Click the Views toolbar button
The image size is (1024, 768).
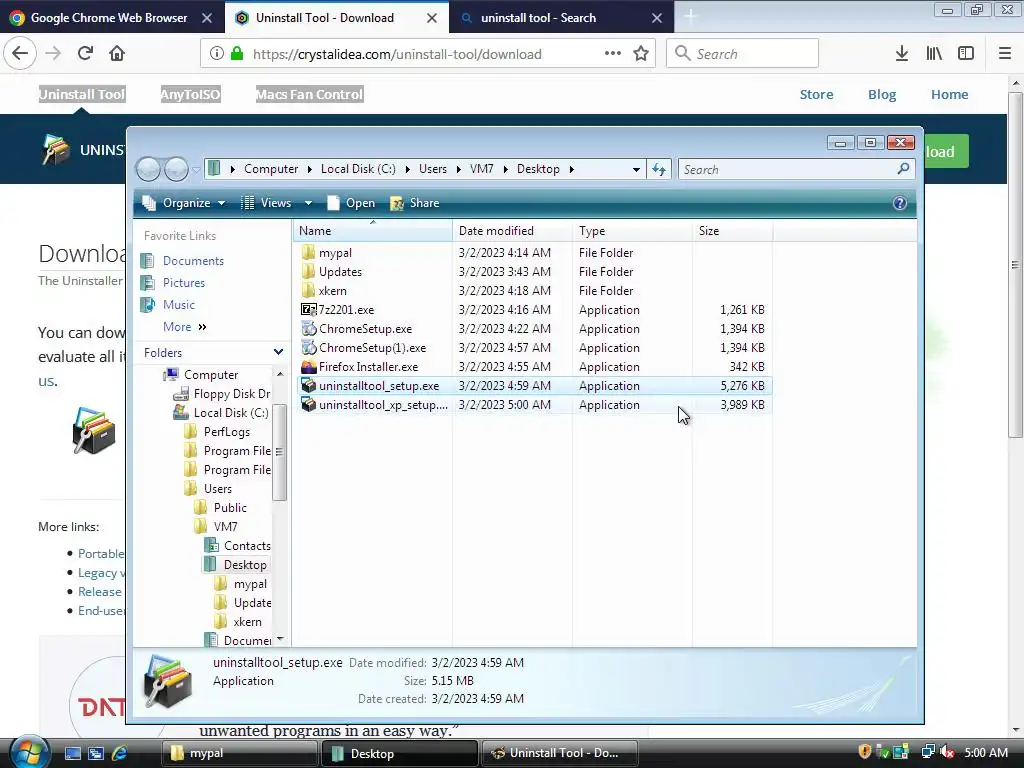266,203
